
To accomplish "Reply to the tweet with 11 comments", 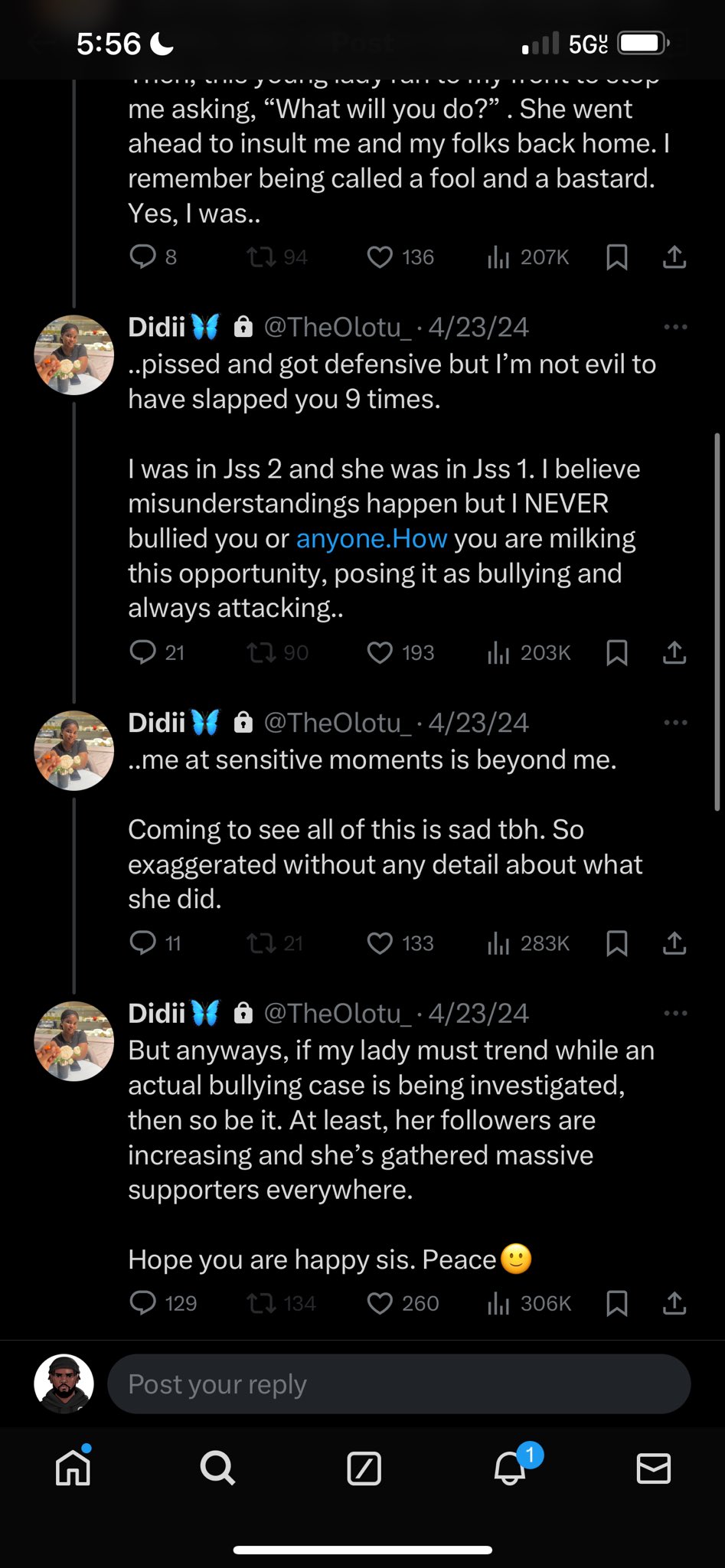I will click(x=143, y=943).
